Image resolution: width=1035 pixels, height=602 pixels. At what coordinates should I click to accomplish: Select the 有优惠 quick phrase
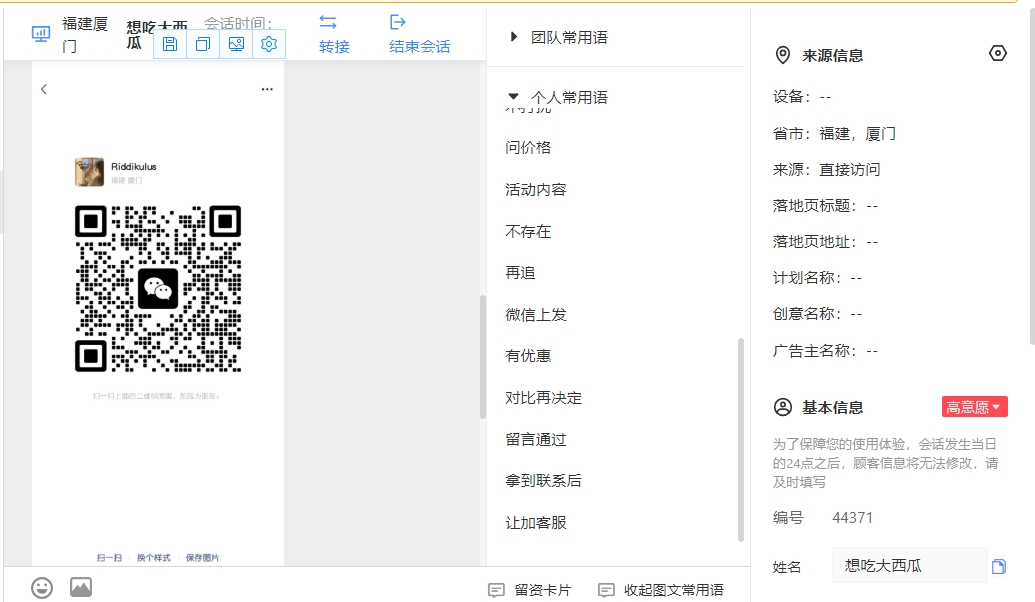coord(528,356)
